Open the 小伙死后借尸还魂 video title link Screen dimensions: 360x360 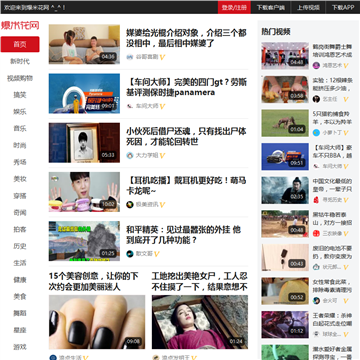click(186, 136)
